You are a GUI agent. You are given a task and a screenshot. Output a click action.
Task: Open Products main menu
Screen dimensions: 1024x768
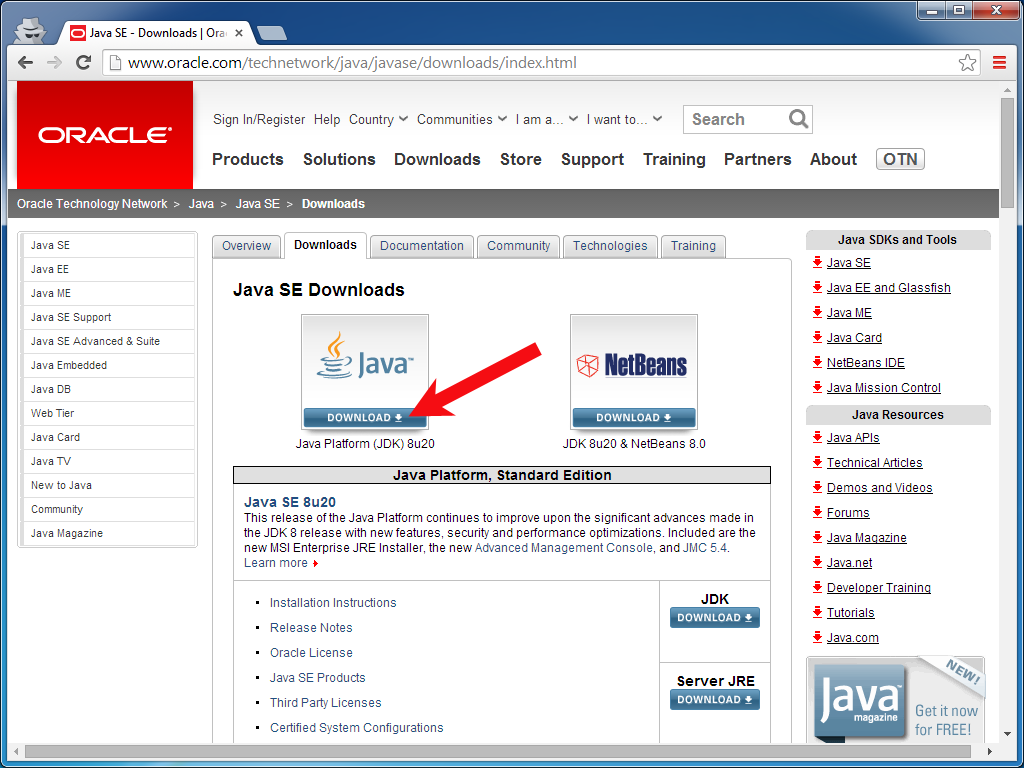248,159
